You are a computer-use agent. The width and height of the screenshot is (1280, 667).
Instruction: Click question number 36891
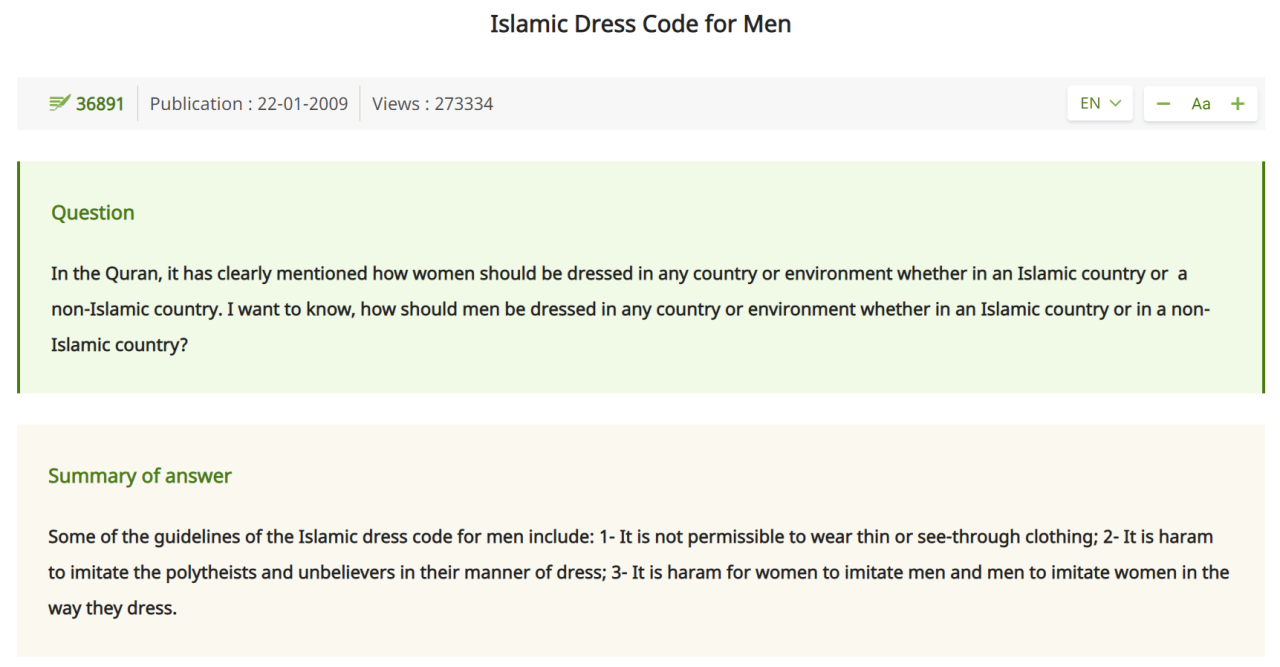100,104
